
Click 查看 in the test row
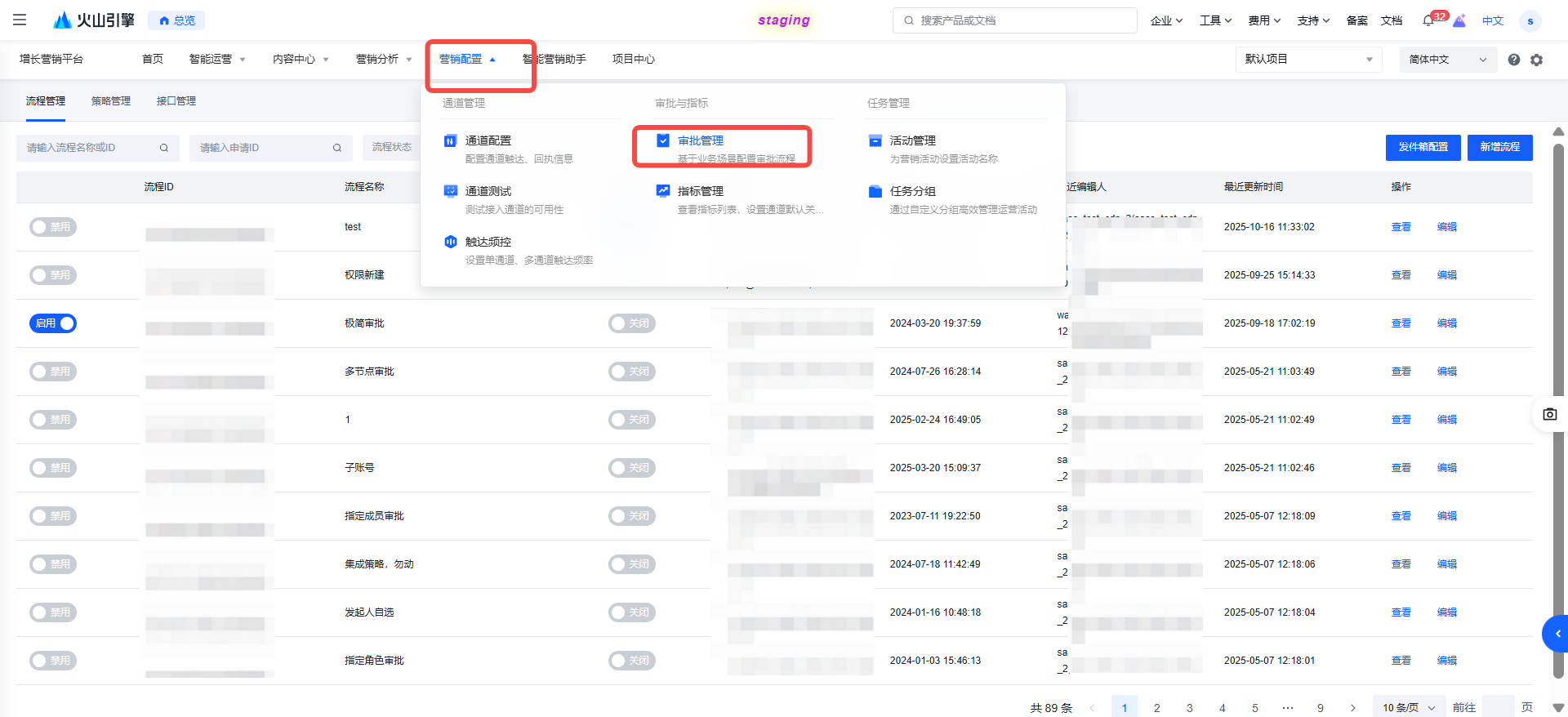coord(1401,227)
